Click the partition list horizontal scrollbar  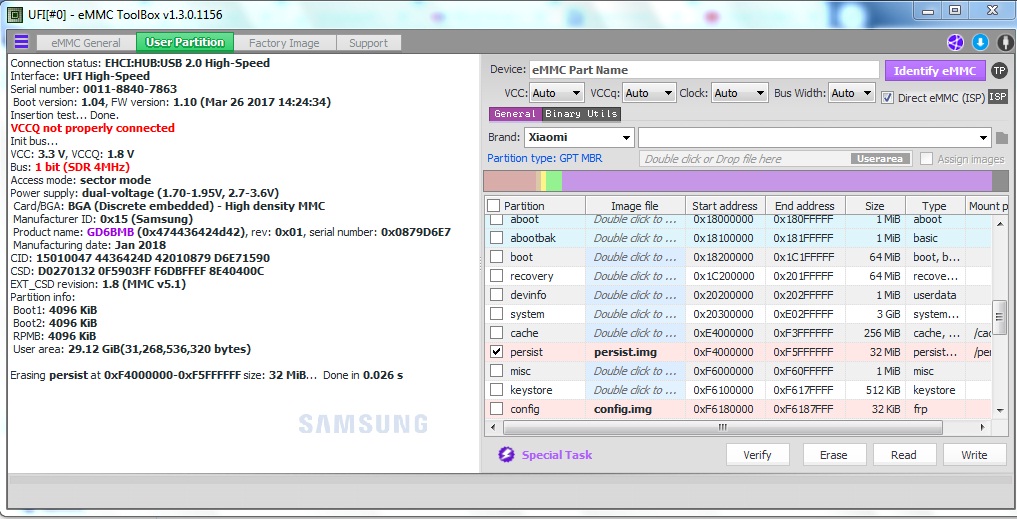pos(723,428)
